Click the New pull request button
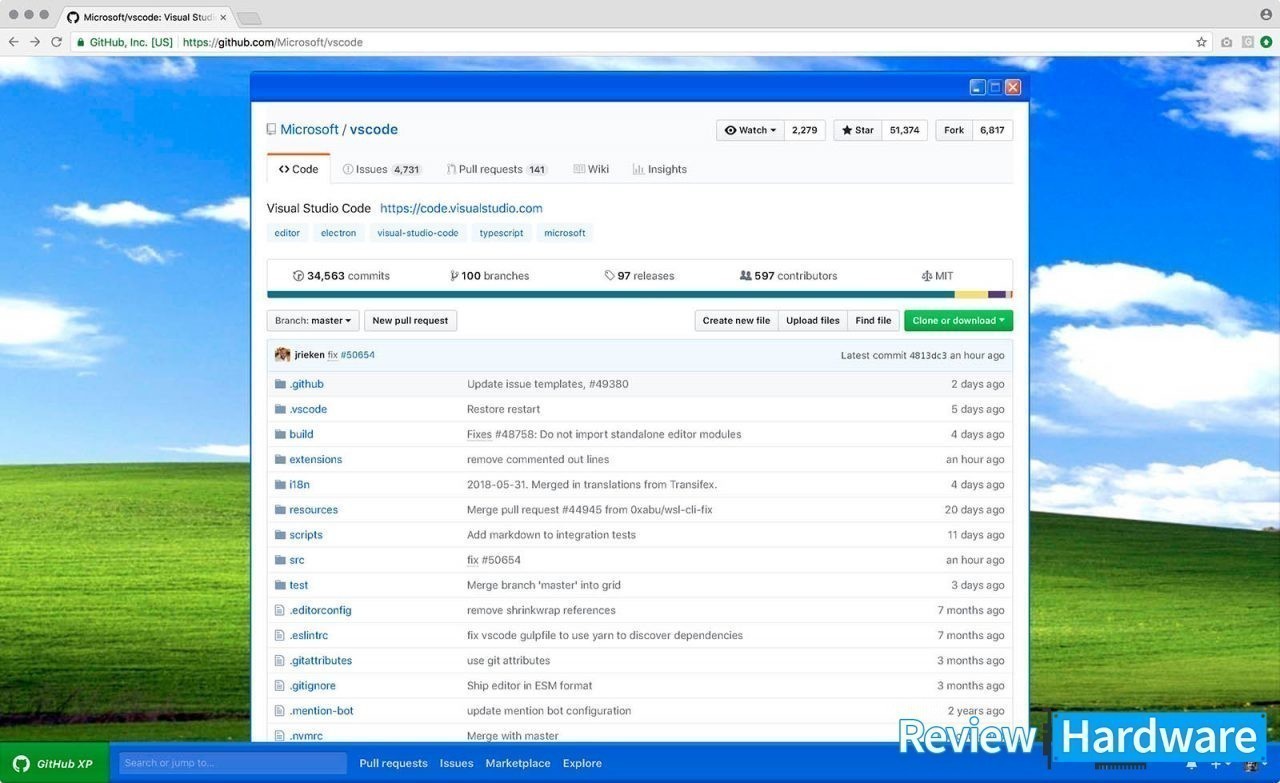Image resolution: width=1280 pixels, height=783 pixels. click(410, 321)
